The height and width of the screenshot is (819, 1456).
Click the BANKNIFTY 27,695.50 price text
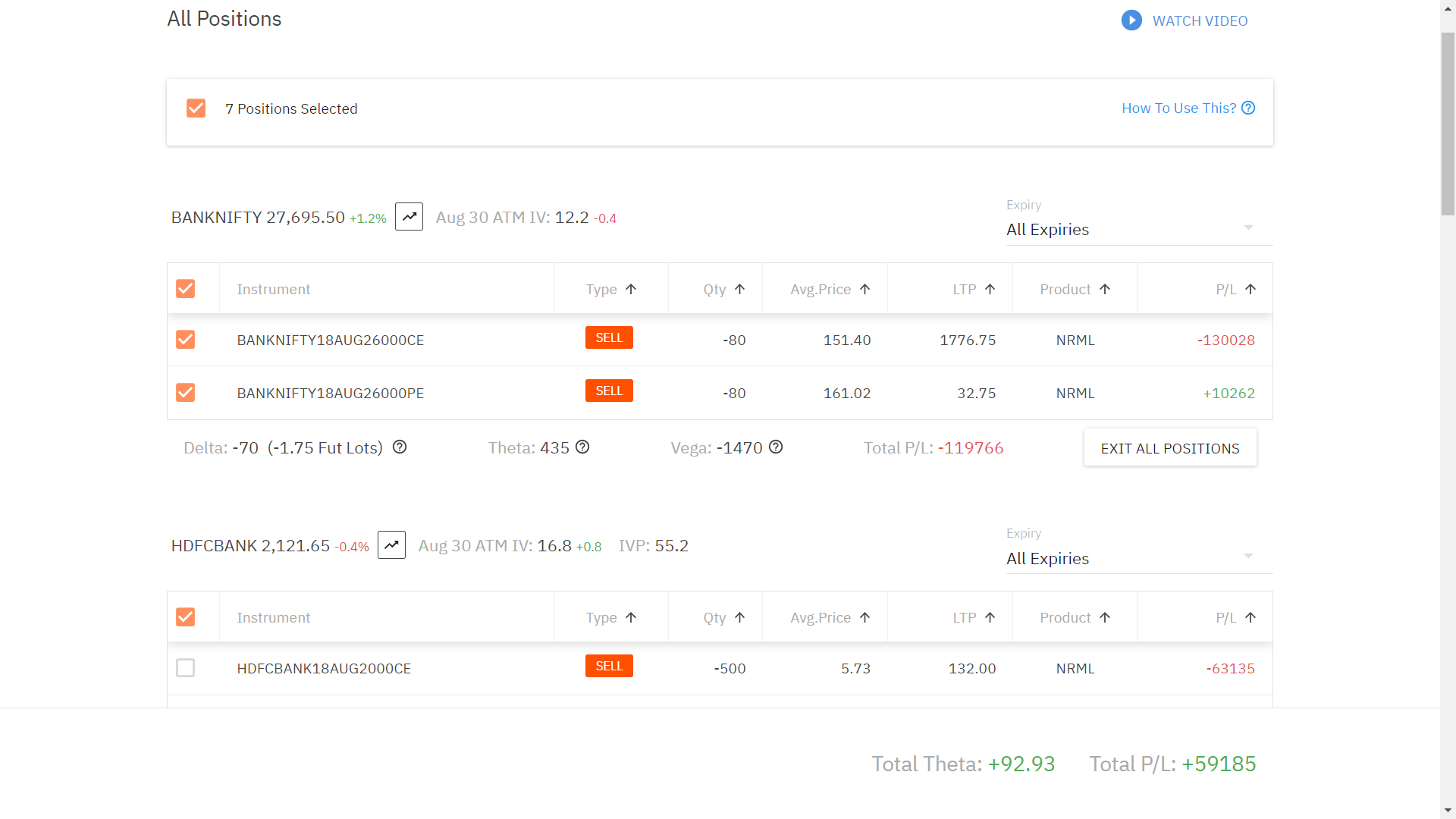(x=258, y=218)
